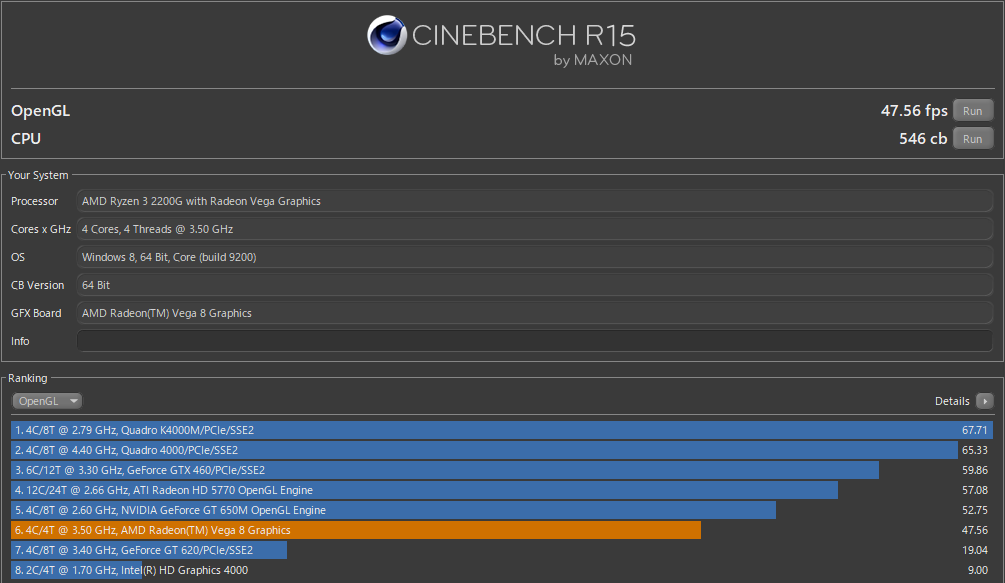Click the 47.56 fps OpenGL score
1005x583 pixels.
click(914, 111)
